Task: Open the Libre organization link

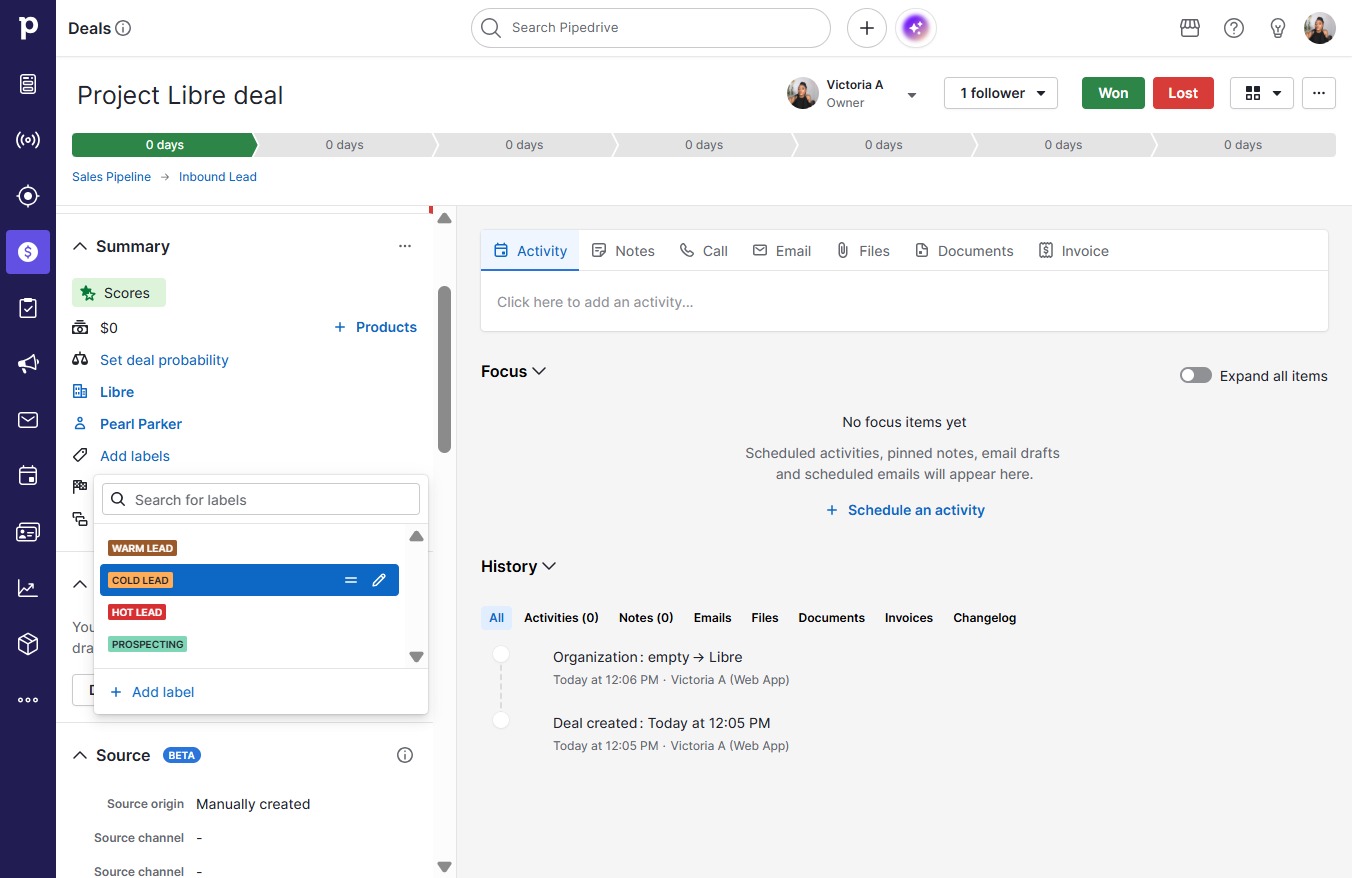Action: pyautogui.click(x=117, y=392)
